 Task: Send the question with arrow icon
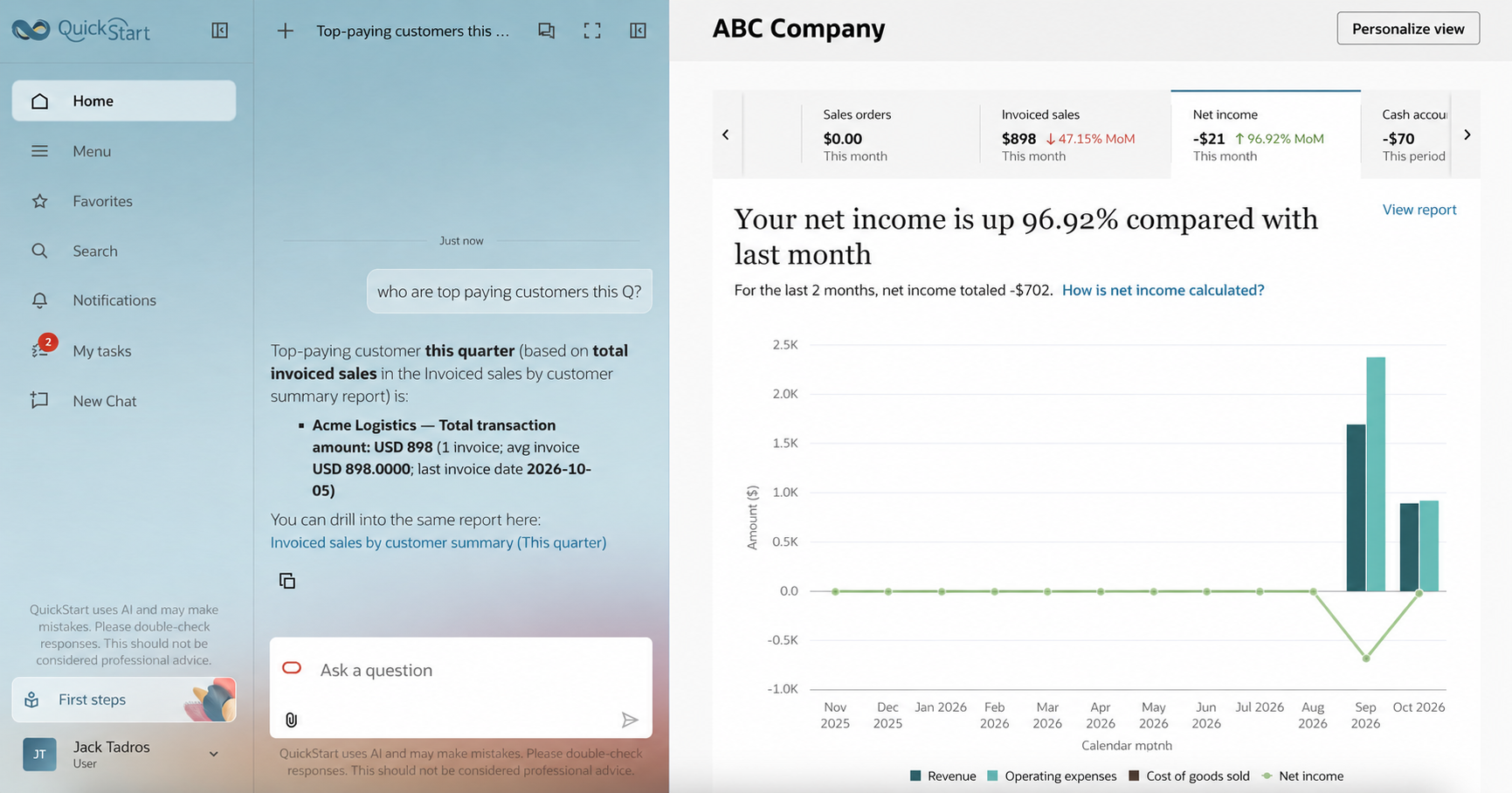(630, 720)
